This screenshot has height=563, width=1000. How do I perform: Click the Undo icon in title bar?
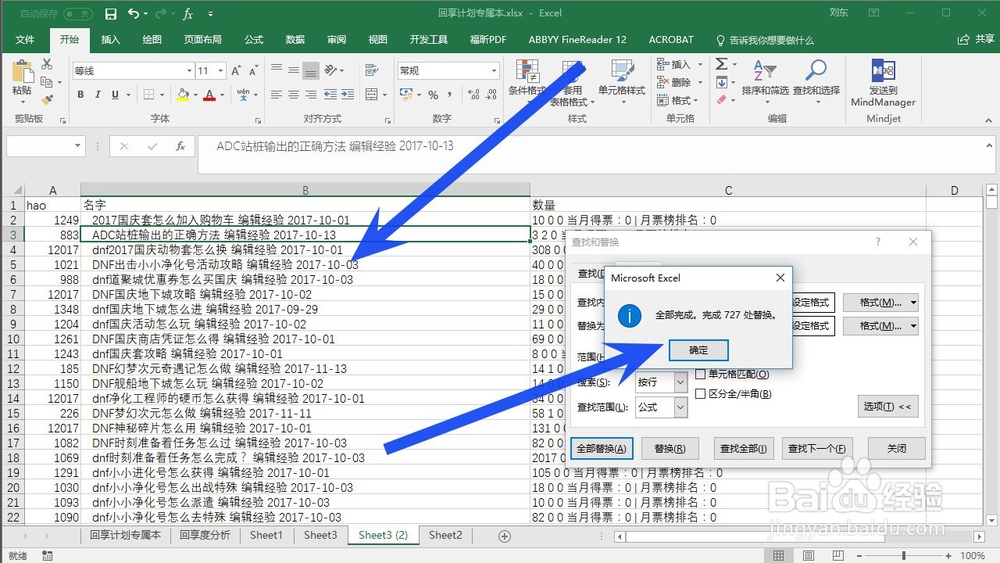click(x=133, y=13)
